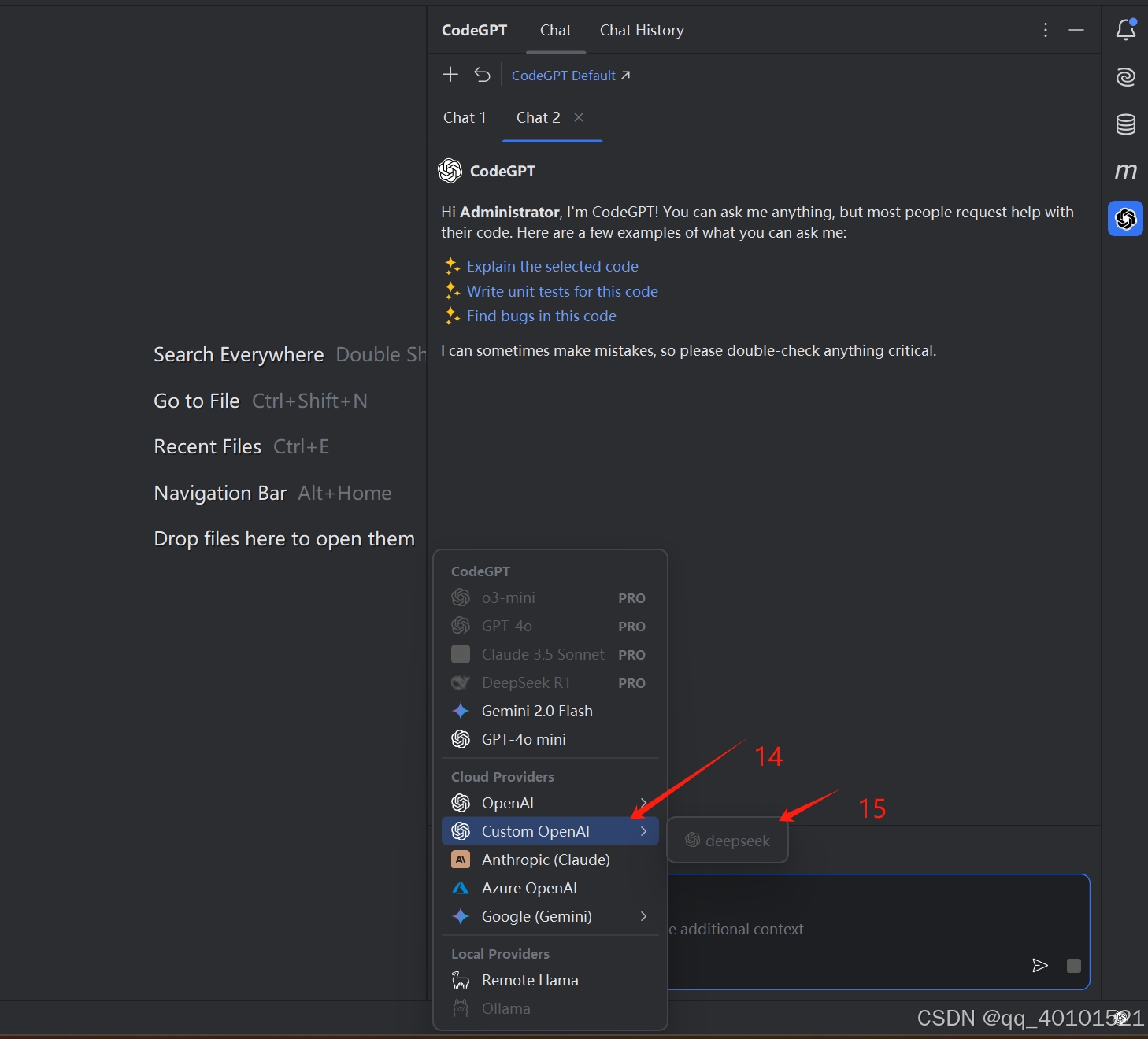The image size is (1148, 1039).
Task: Select Anthropic (Claude) provider
Action: [550, 860]
